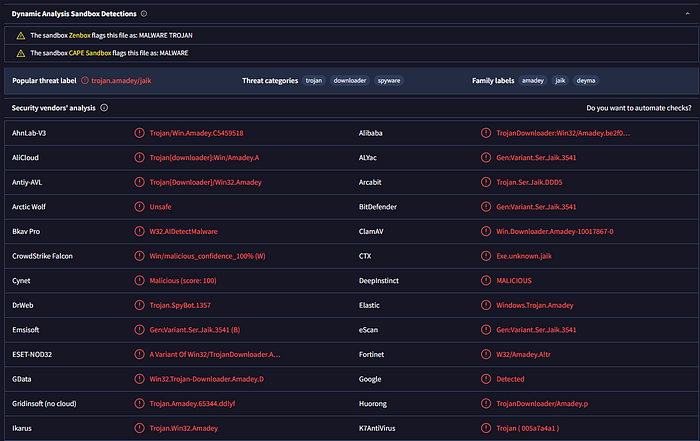Click the alert icon in the DrWeb row
The width and height of the screenshot is (700, 441).
[x=139, y=305]
